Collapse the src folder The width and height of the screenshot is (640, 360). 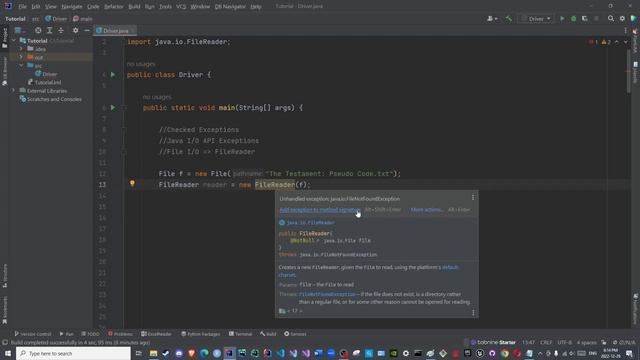(21, 66)
